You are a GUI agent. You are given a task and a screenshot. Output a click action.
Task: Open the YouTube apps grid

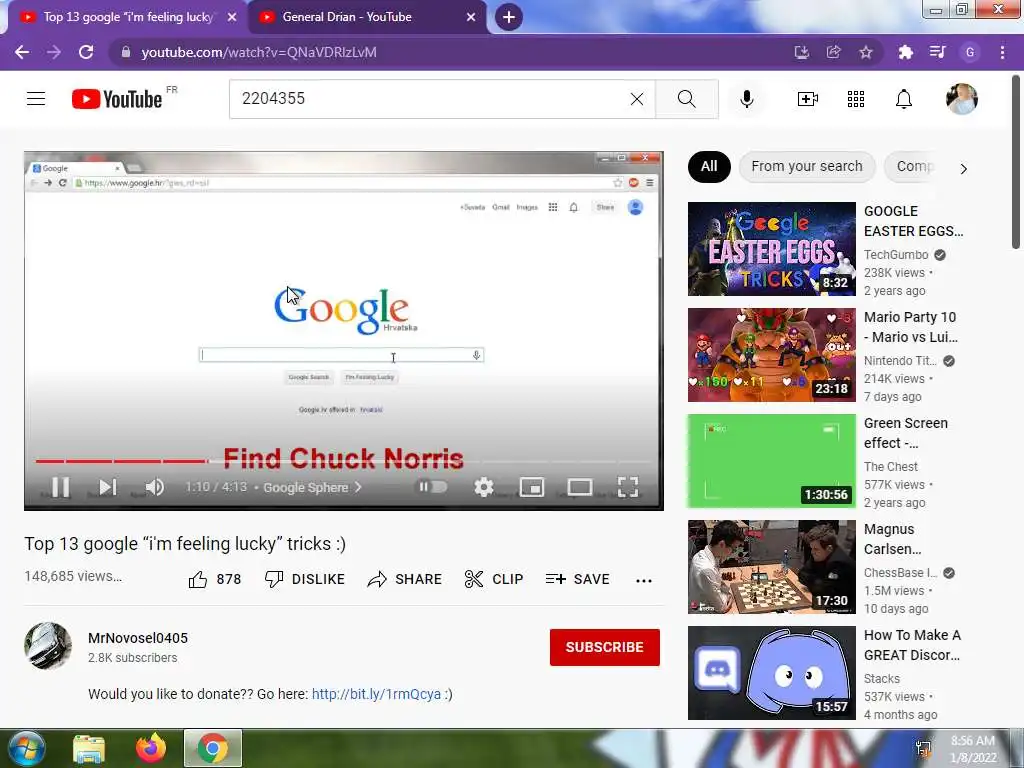[x=856, y=99]
